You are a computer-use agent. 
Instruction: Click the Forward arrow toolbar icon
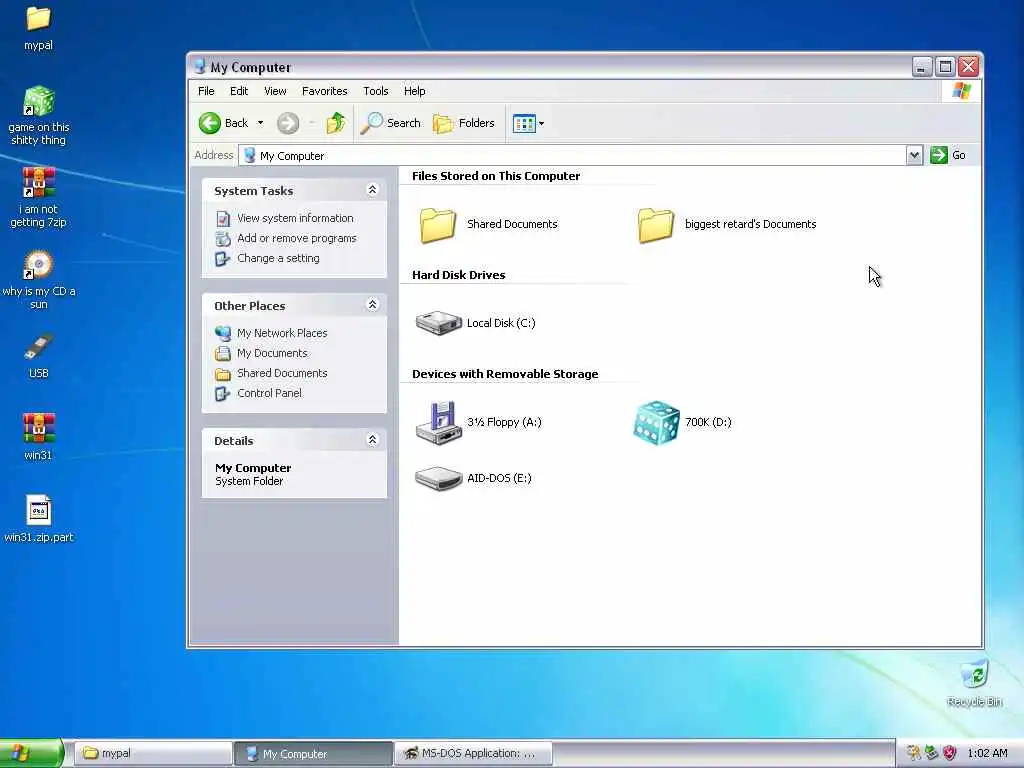tap(287, 123)
